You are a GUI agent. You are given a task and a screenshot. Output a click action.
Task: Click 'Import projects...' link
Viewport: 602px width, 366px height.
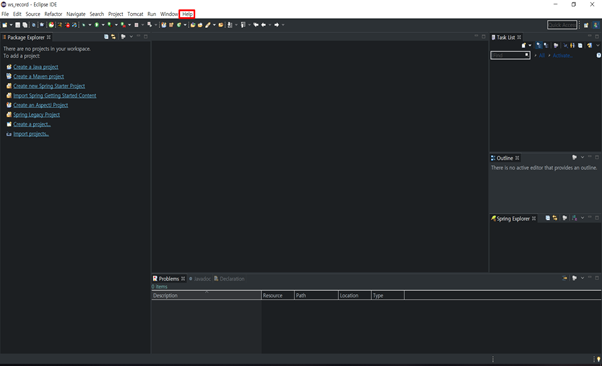pyautogui.click(x=31, y=134)
